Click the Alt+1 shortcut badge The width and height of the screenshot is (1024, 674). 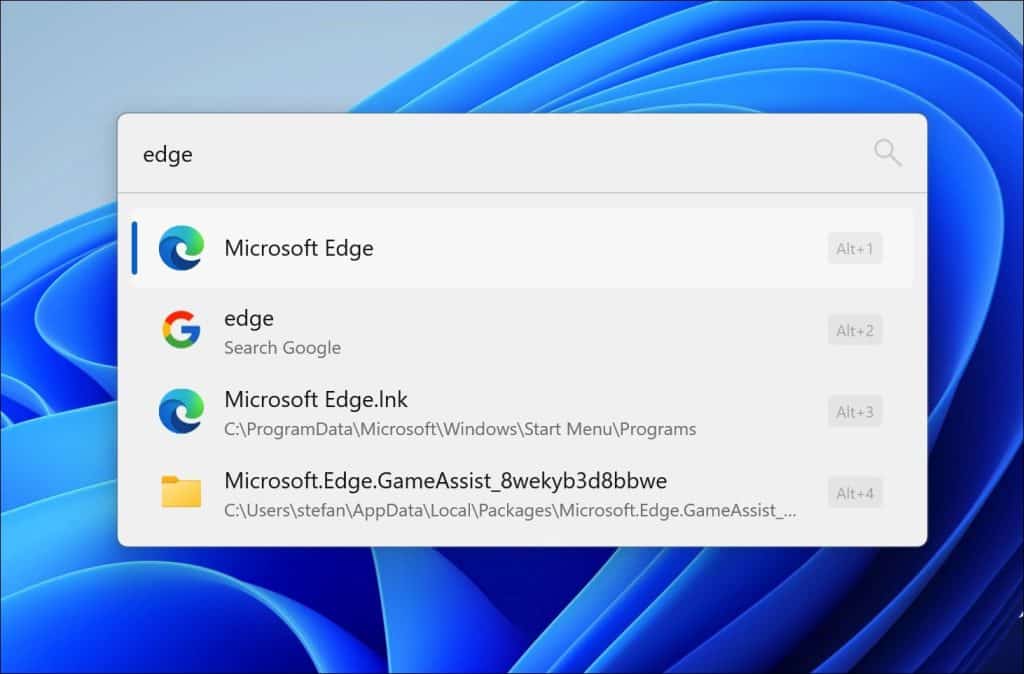855,249
